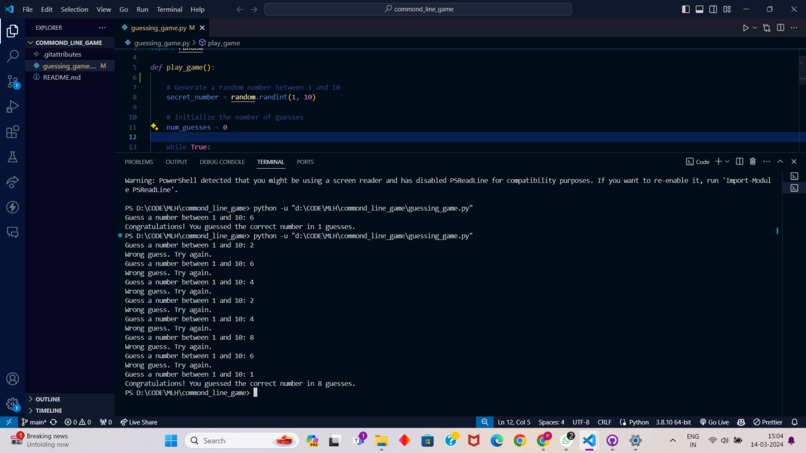Split the terminal panel

click(x=739, y=161)
